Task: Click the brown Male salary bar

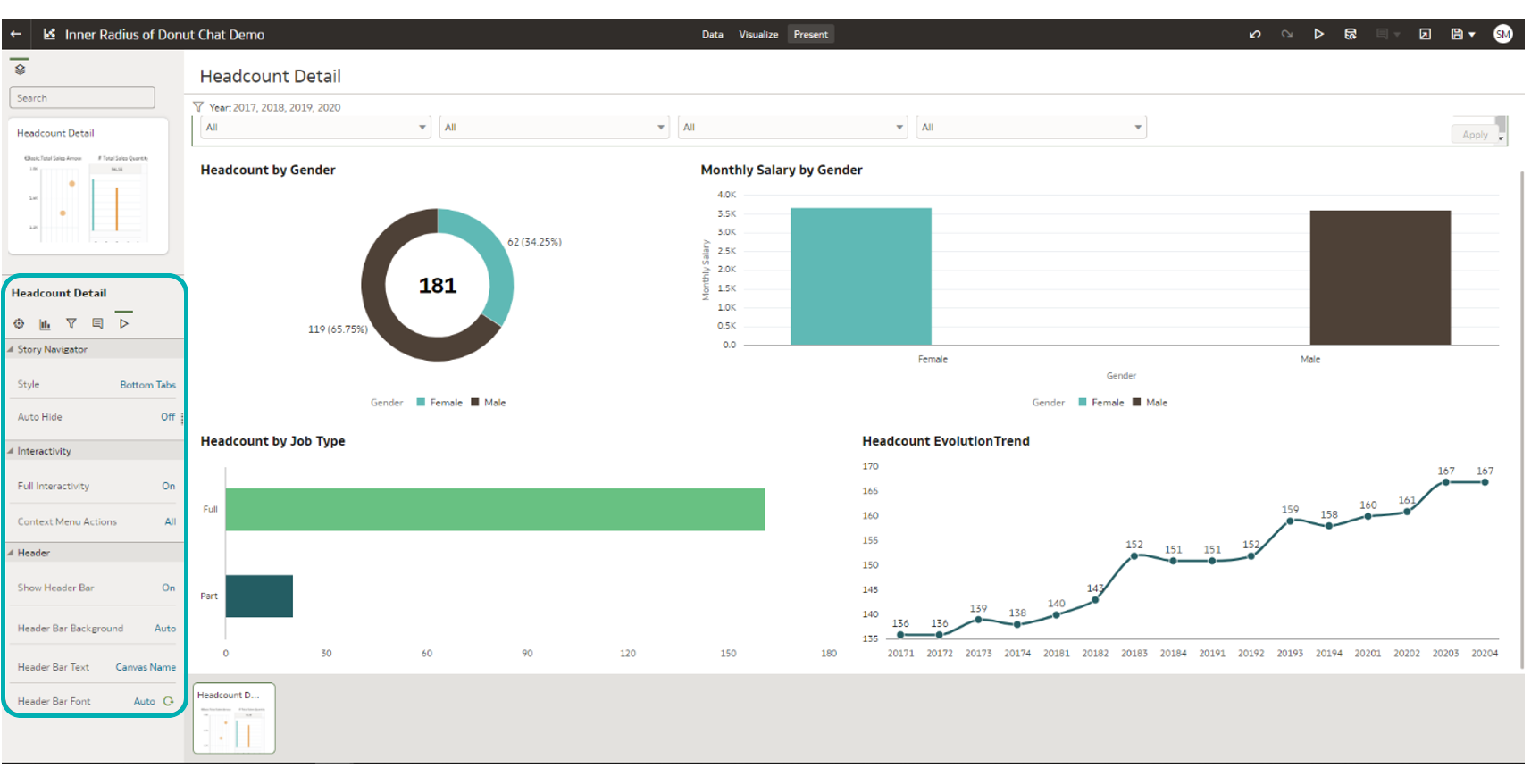Action: click(1380, 278)
